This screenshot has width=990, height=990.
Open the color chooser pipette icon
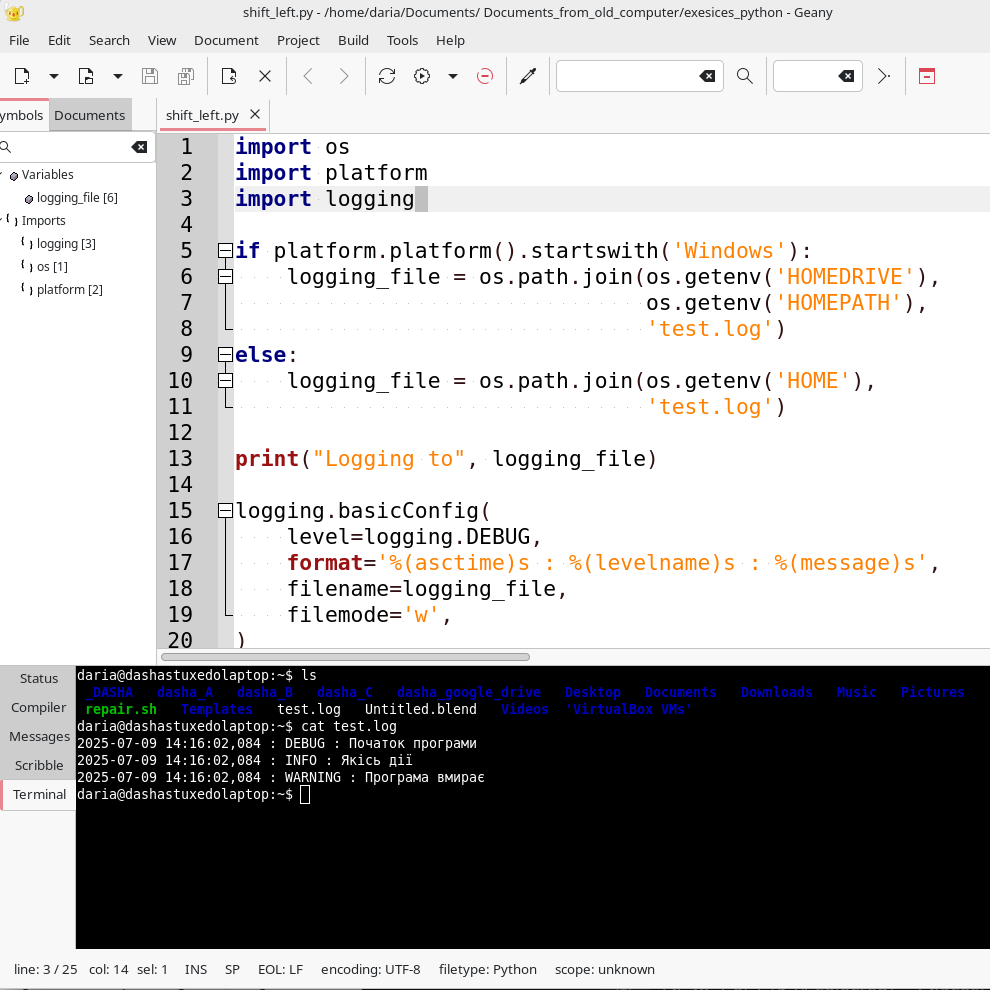[528, 76]
